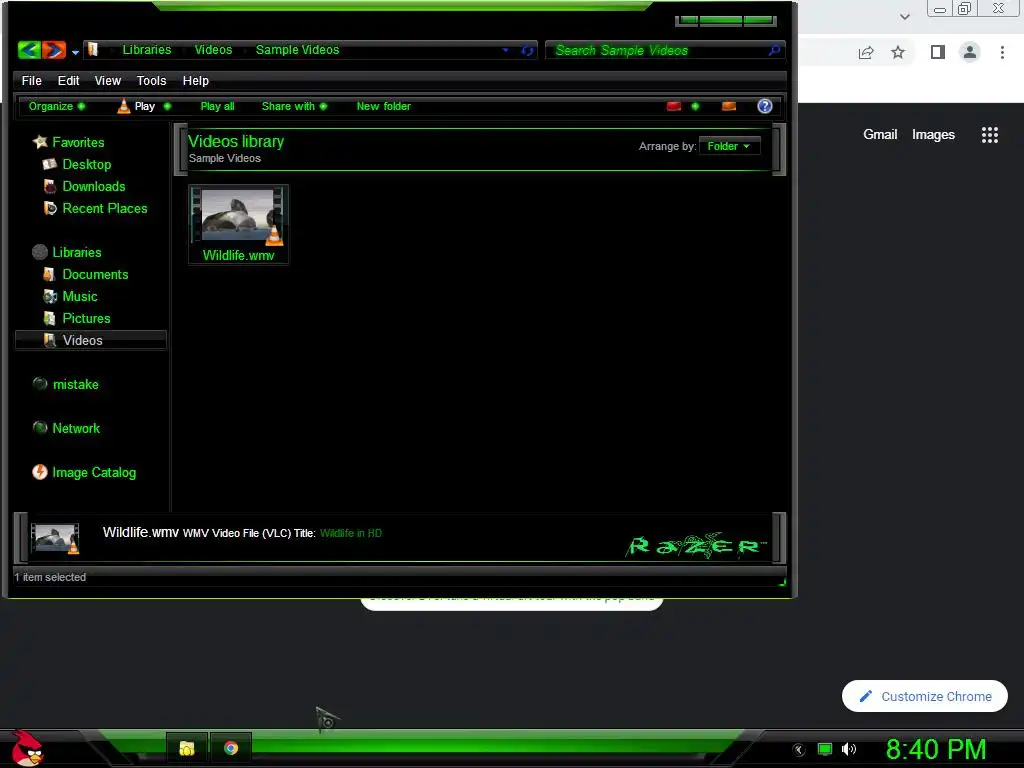The image size is (1024, 768).
Task: Click the details pane Wildlife preview thumbnail
Action: coord(55,539)
